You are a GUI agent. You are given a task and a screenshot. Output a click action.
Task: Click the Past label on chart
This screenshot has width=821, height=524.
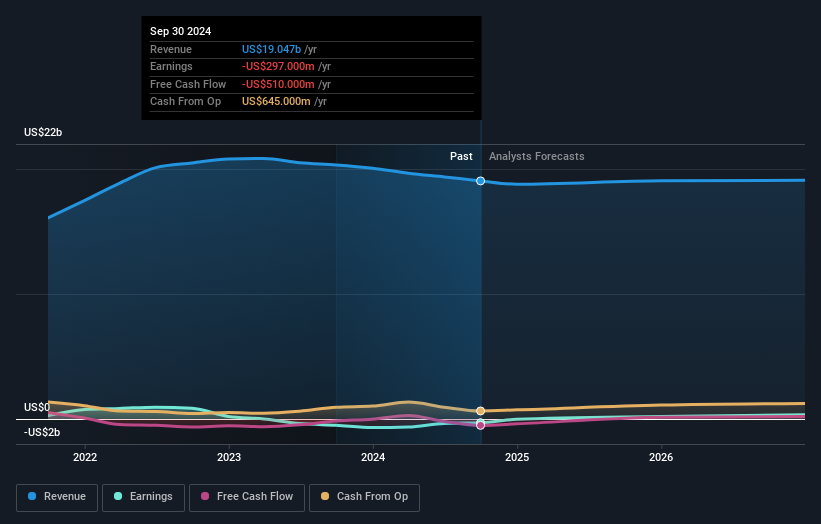[x=461, y=156]
